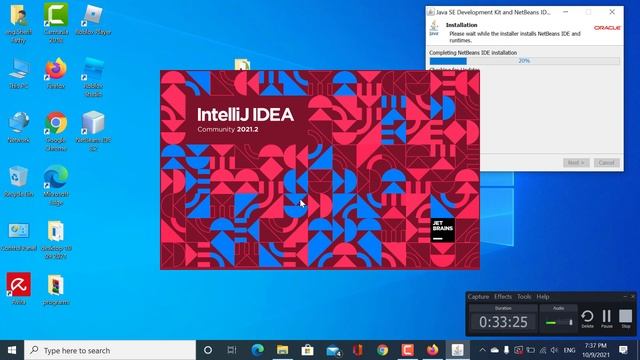
Task: Open File Explorer from the taskbar
Action: [x=282, y=350]
